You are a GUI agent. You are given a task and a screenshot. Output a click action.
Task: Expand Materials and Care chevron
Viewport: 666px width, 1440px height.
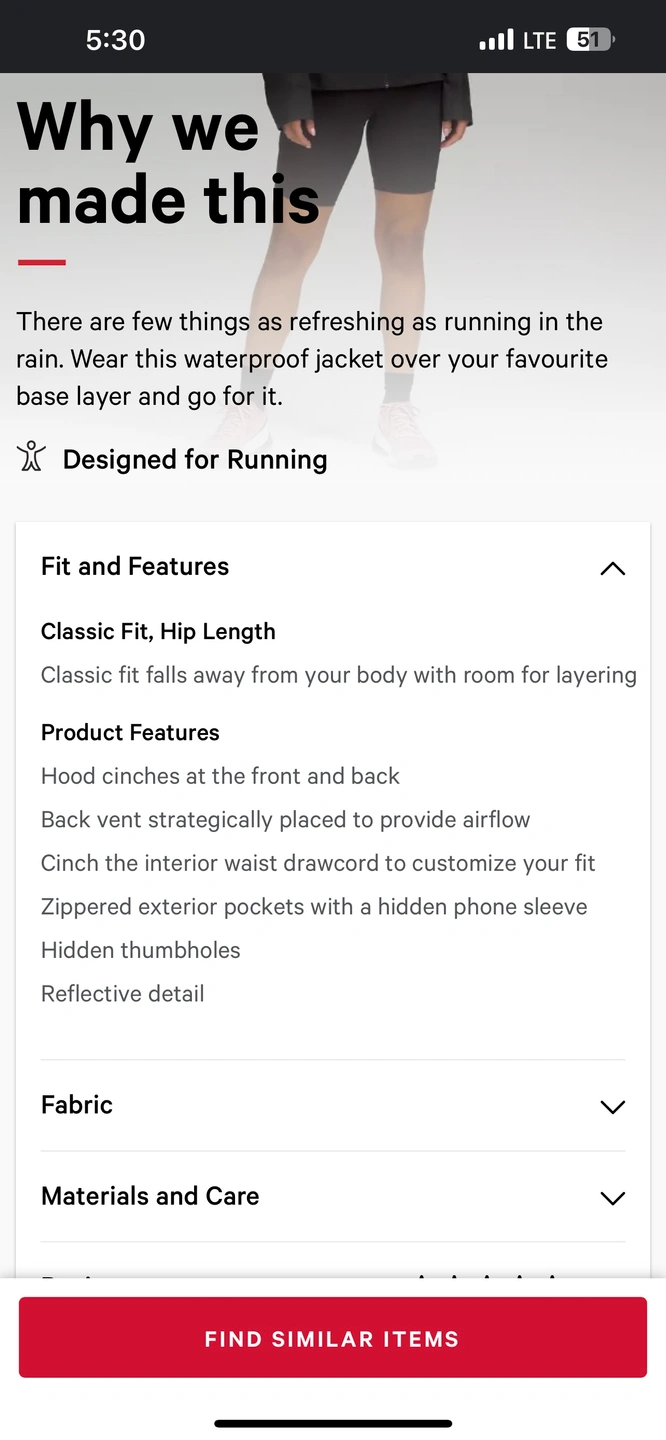[x=612, y=1197]
